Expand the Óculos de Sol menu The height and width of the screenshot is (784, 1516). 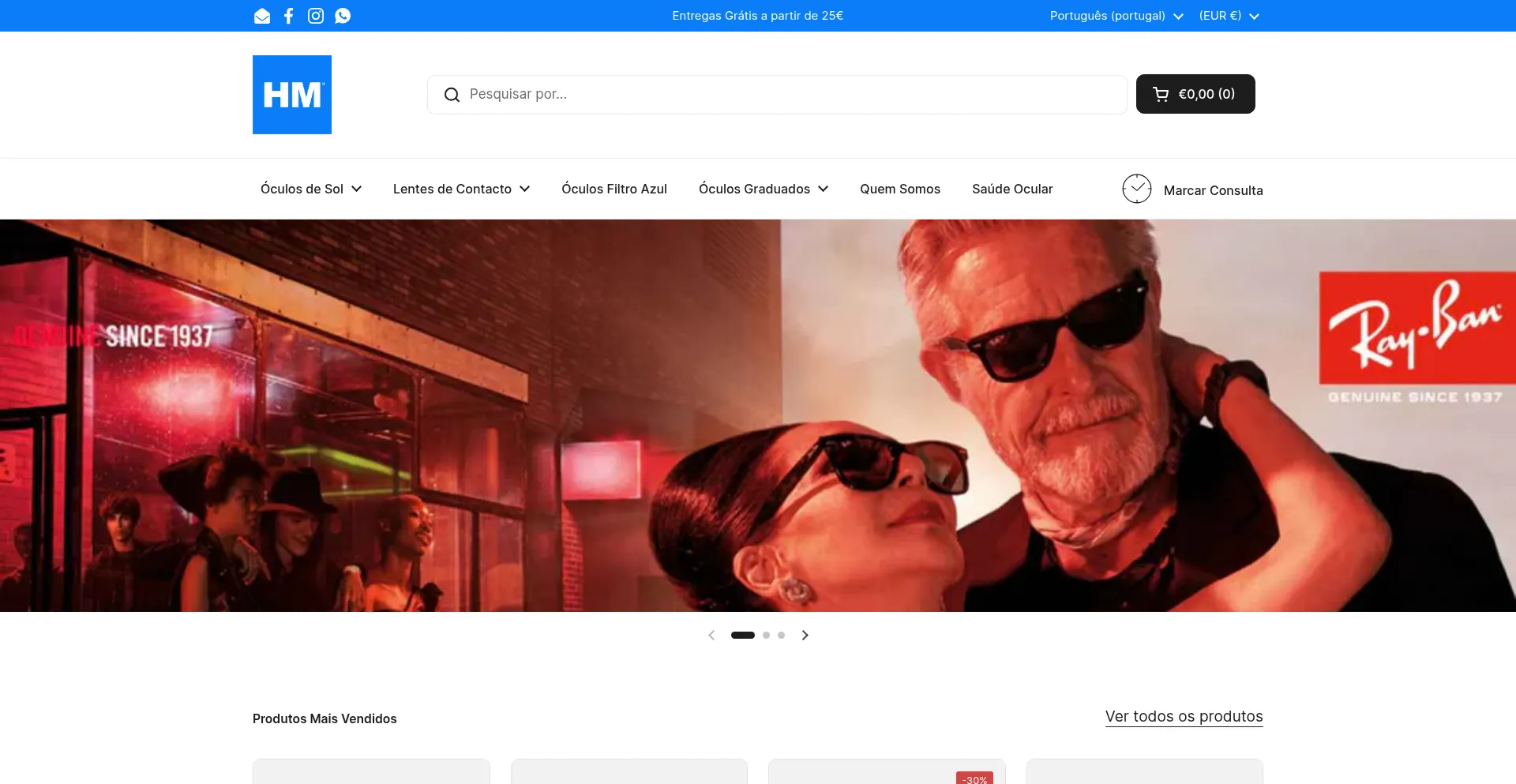(311, 189)
